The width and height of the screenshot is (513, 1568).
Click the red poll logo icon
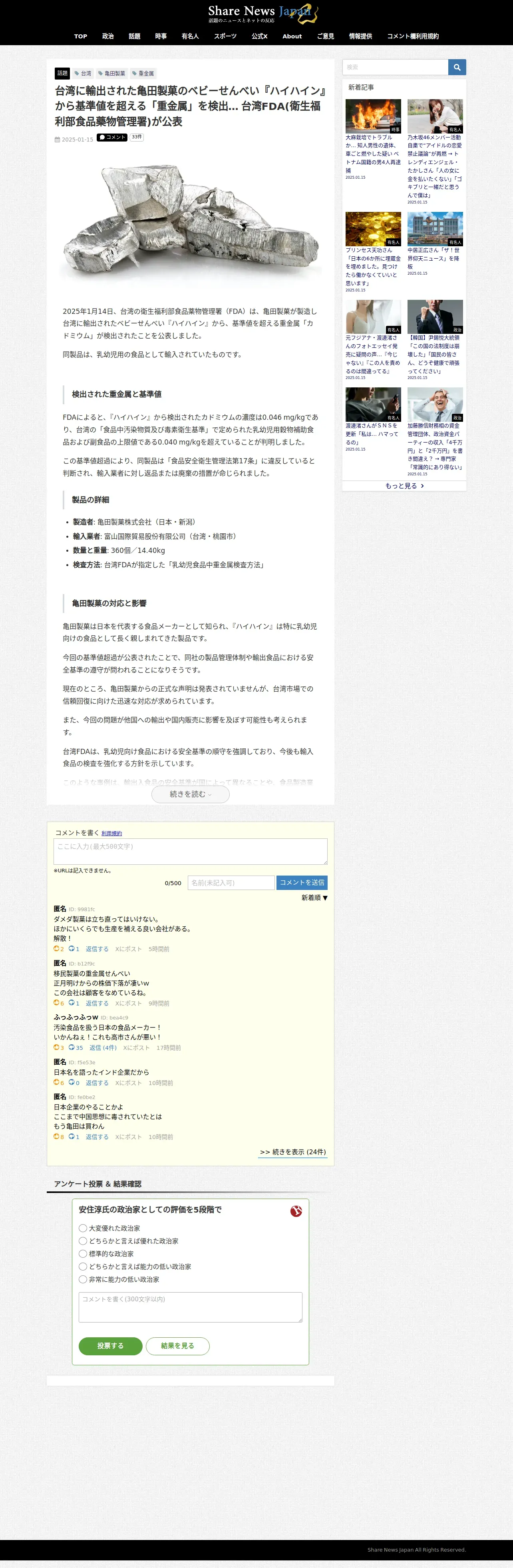click(296, 1211)
